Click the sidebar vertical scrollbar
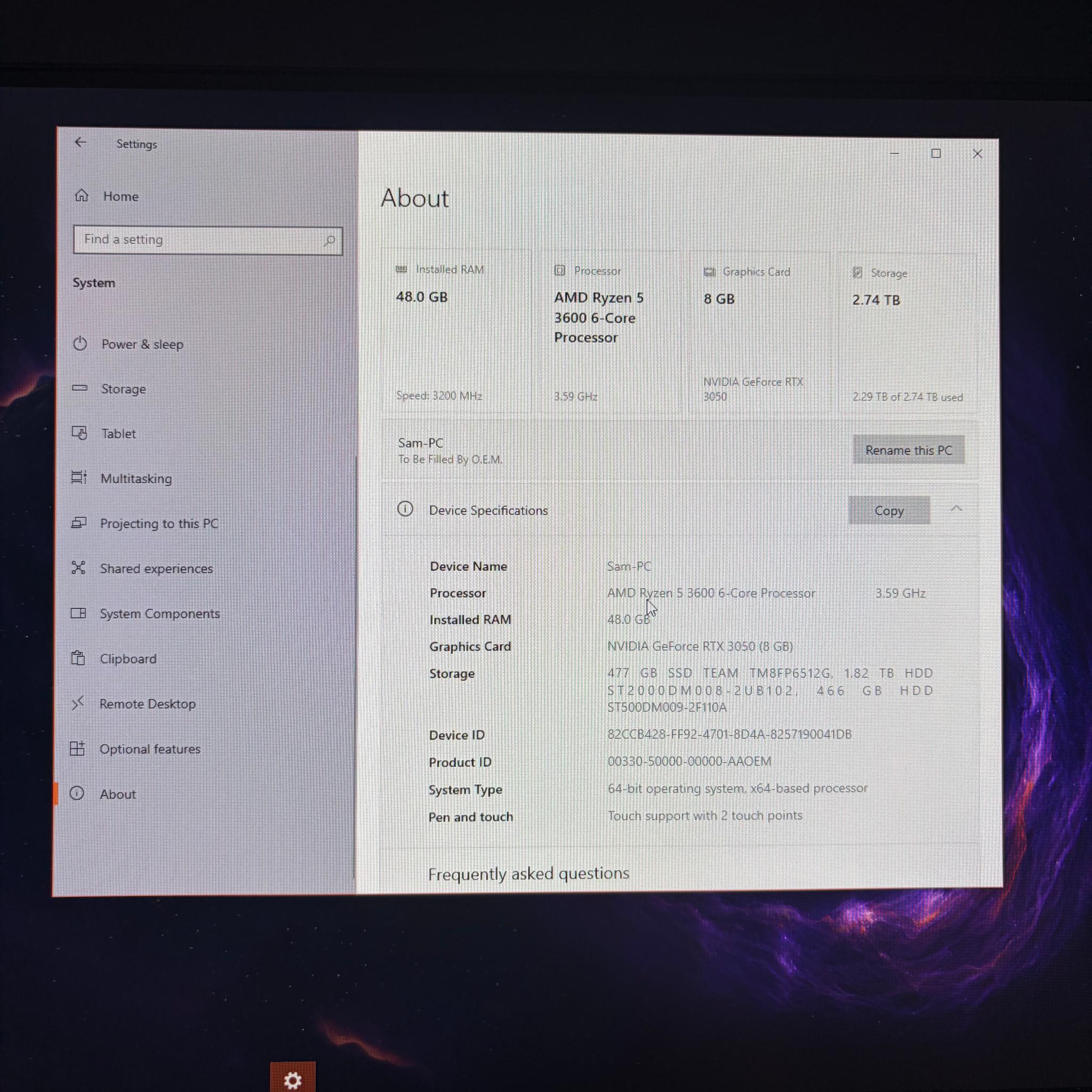The width and height of the screenshot is (1092, 1092). 356,667
